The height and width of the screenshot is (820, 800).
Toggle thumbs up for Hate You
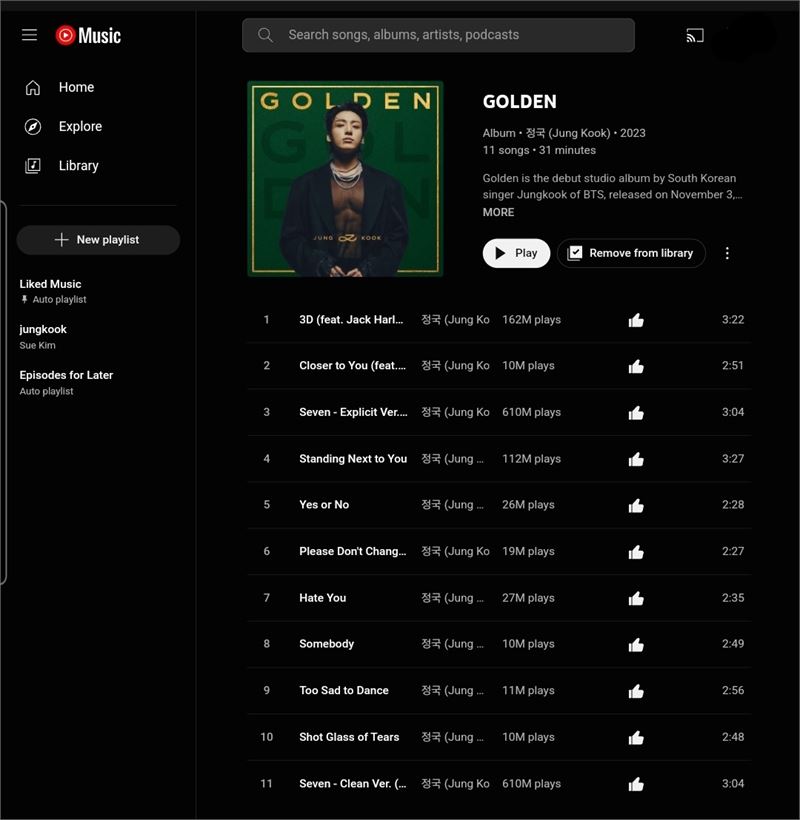pyautogui.click(x=636, y=598)
